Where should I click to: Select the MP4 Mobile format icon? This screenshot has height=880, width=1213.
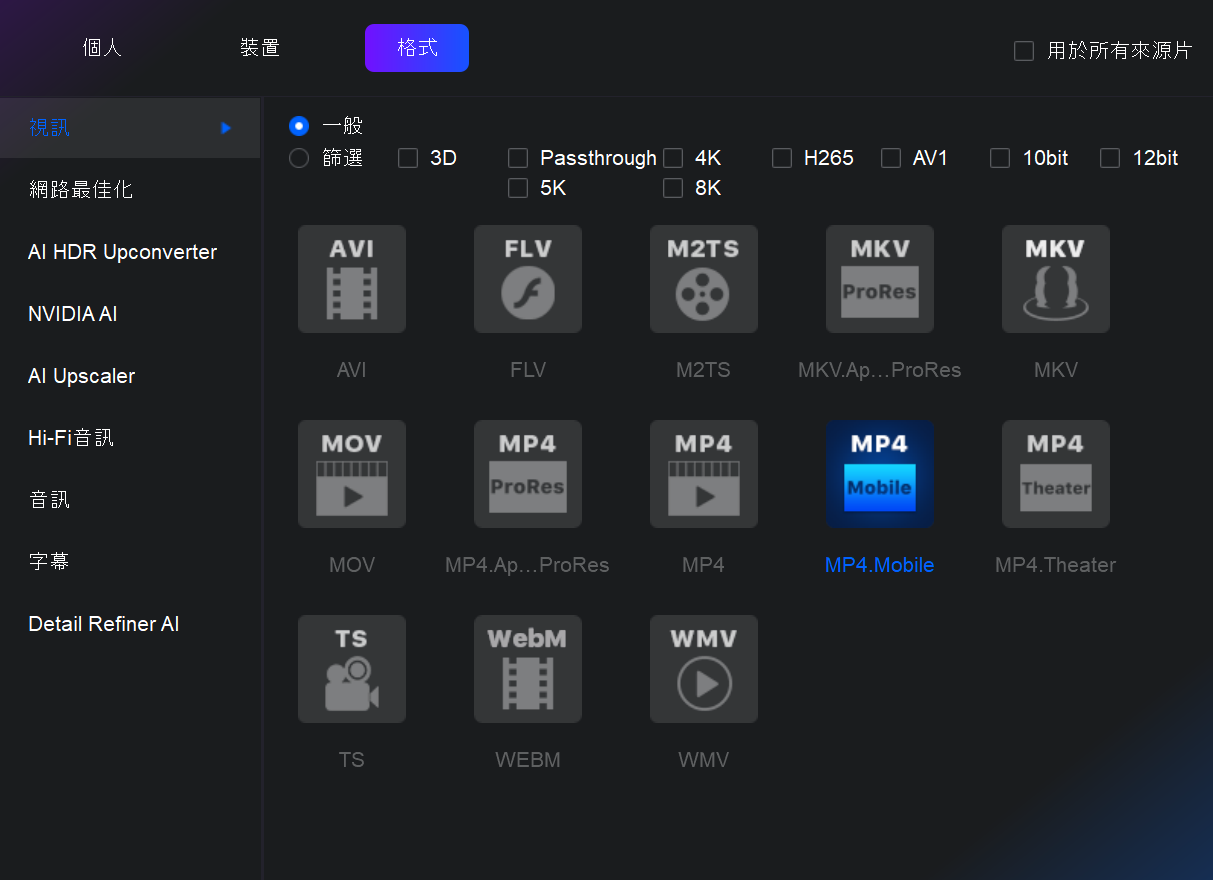[880, 474]
